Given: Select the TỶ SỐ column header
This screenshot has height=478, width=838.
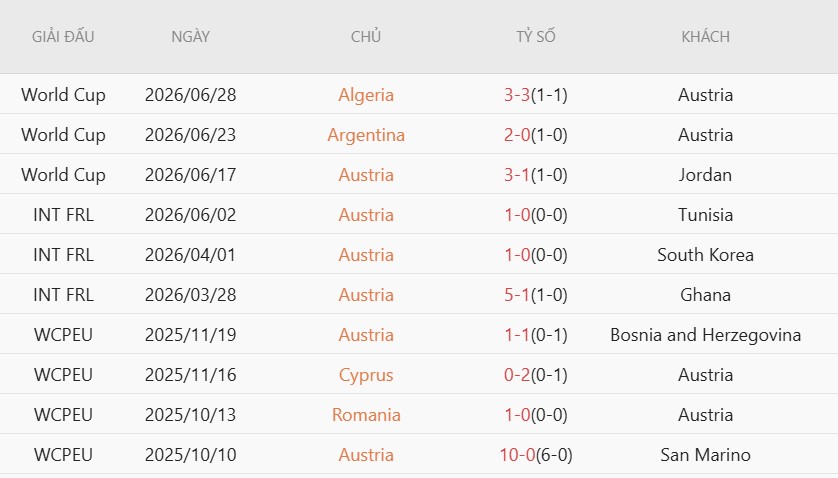Looking at the screenshot, I should [x=536, y=36].
